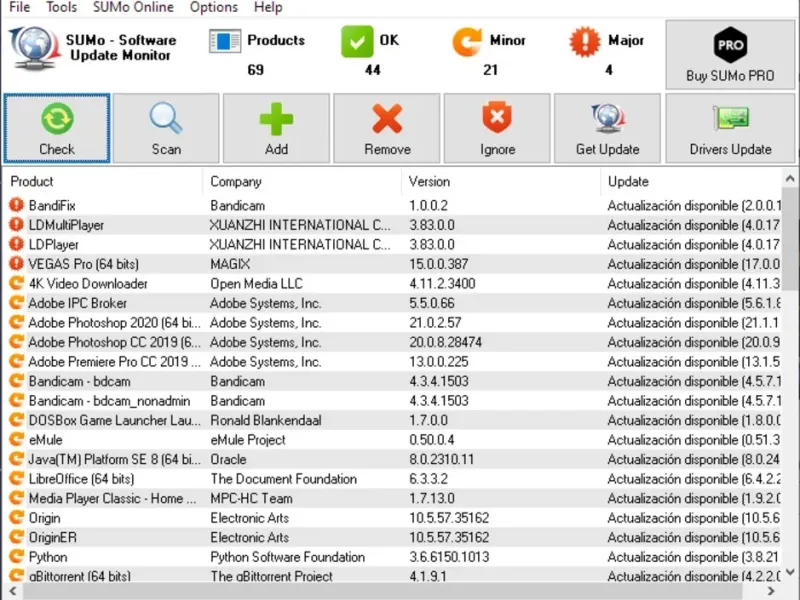Click the Get Update button
Screen dimensions: 800x600
tap(607, 128)
